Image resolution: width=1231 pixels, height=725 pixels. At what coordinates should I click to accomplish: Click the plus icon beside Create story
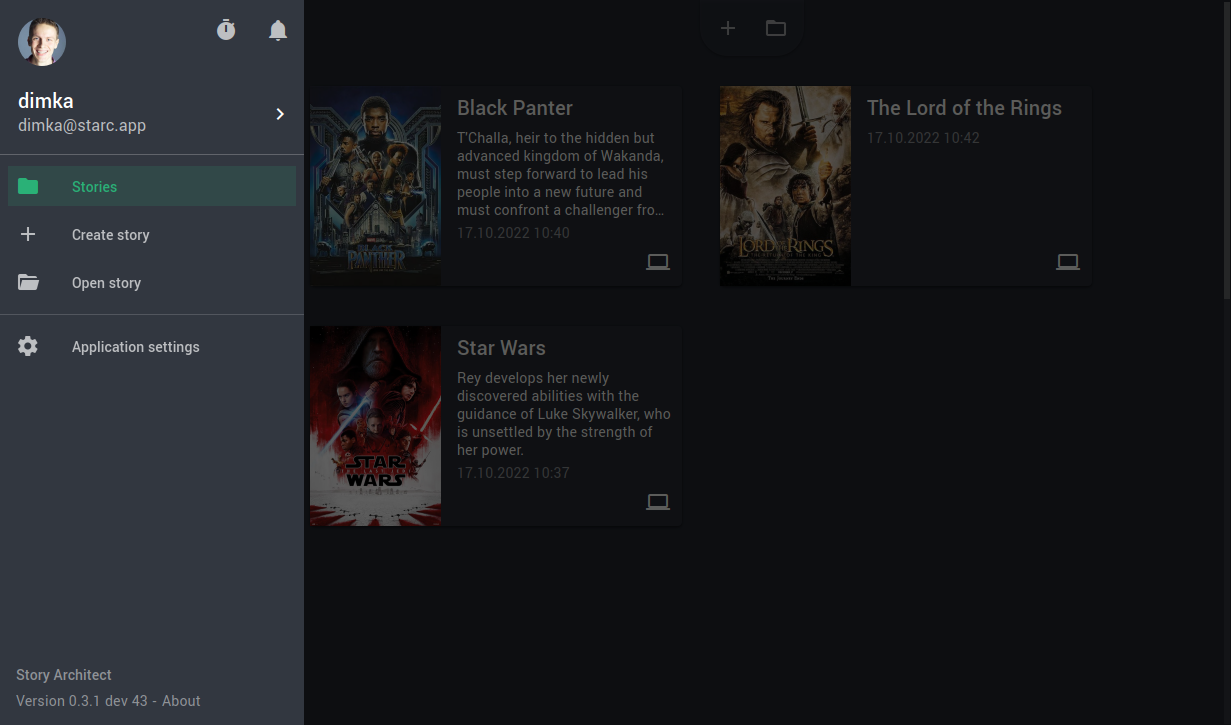(x=28, y=234)
